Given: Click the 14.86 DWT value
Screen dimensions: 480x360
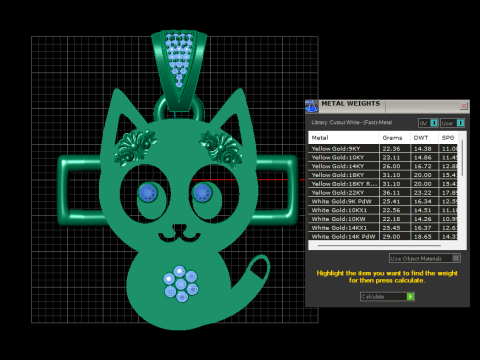Looking at the screenshot, I should pyautogui.click(x=422, y=157).
